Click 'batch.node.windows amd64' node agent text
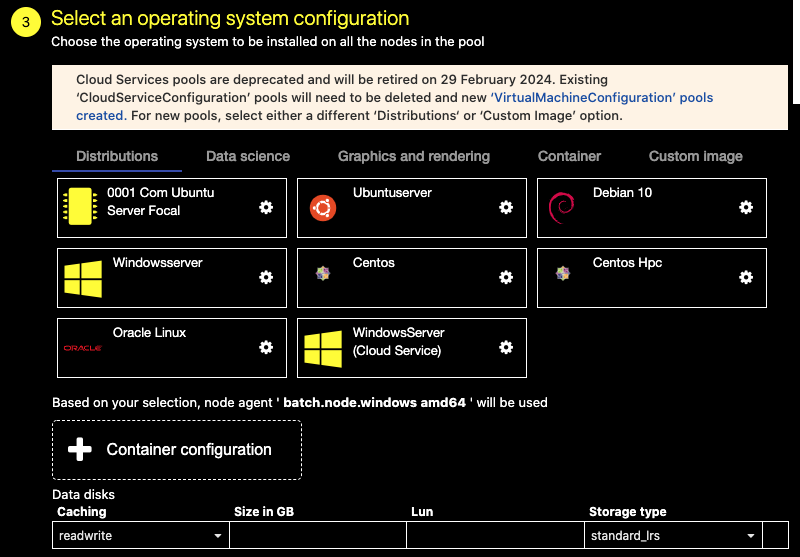The image size is (800, 557). pyautogui.click(x=374, y=402)
